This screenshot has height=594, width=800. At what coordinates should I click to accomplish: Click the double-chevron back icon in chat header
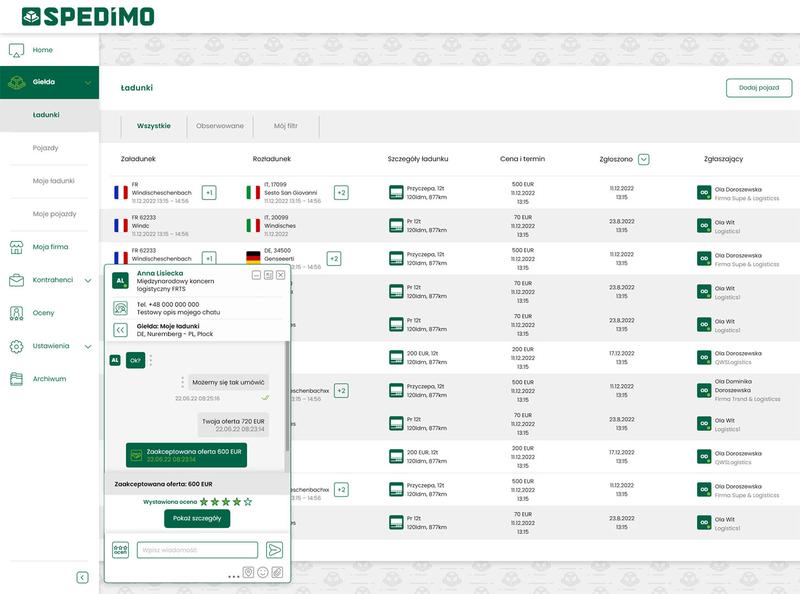click(120, 329)
